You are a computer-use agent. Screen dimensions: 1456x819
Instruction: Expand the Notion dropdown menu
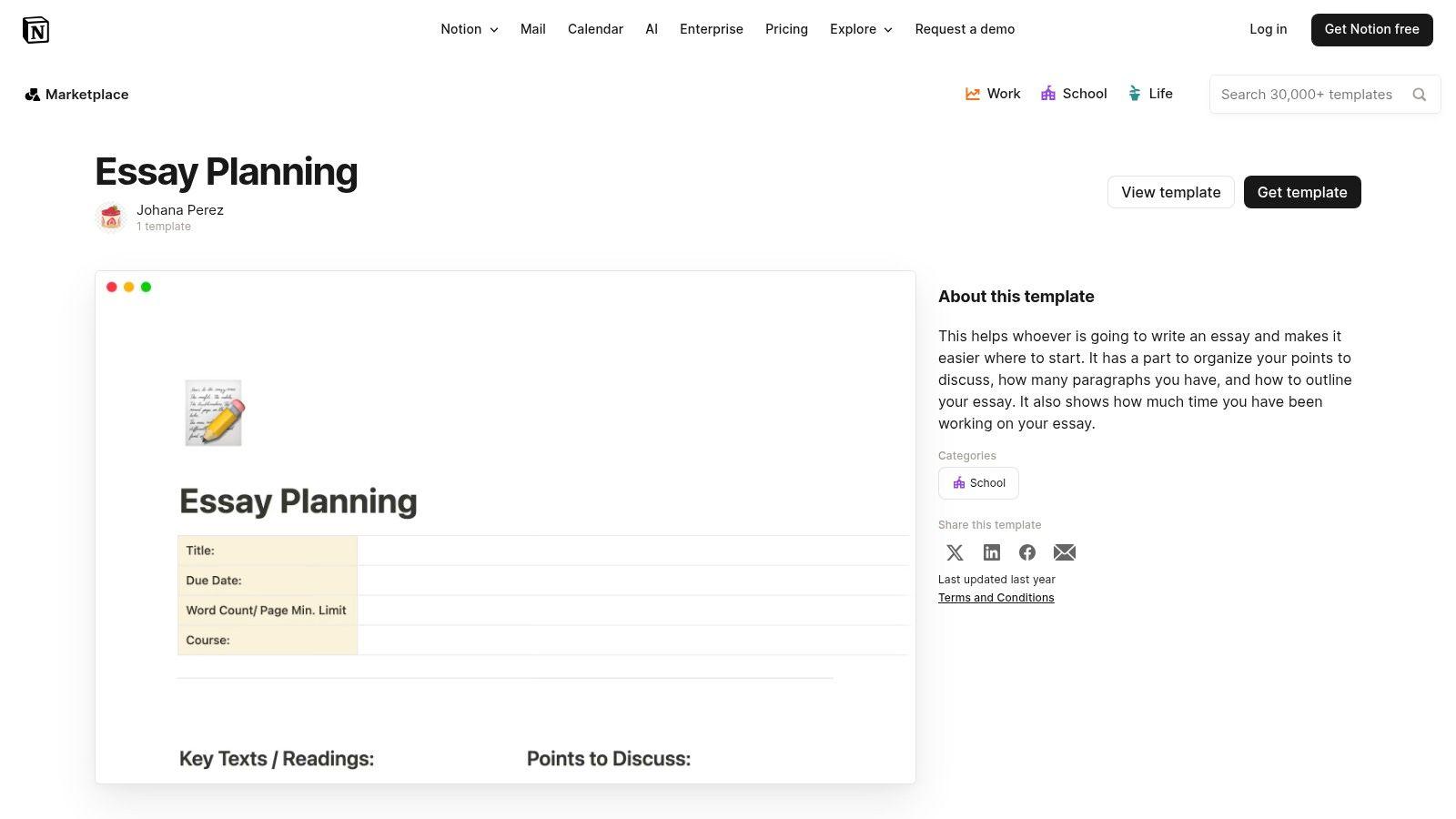click(470, 29)
